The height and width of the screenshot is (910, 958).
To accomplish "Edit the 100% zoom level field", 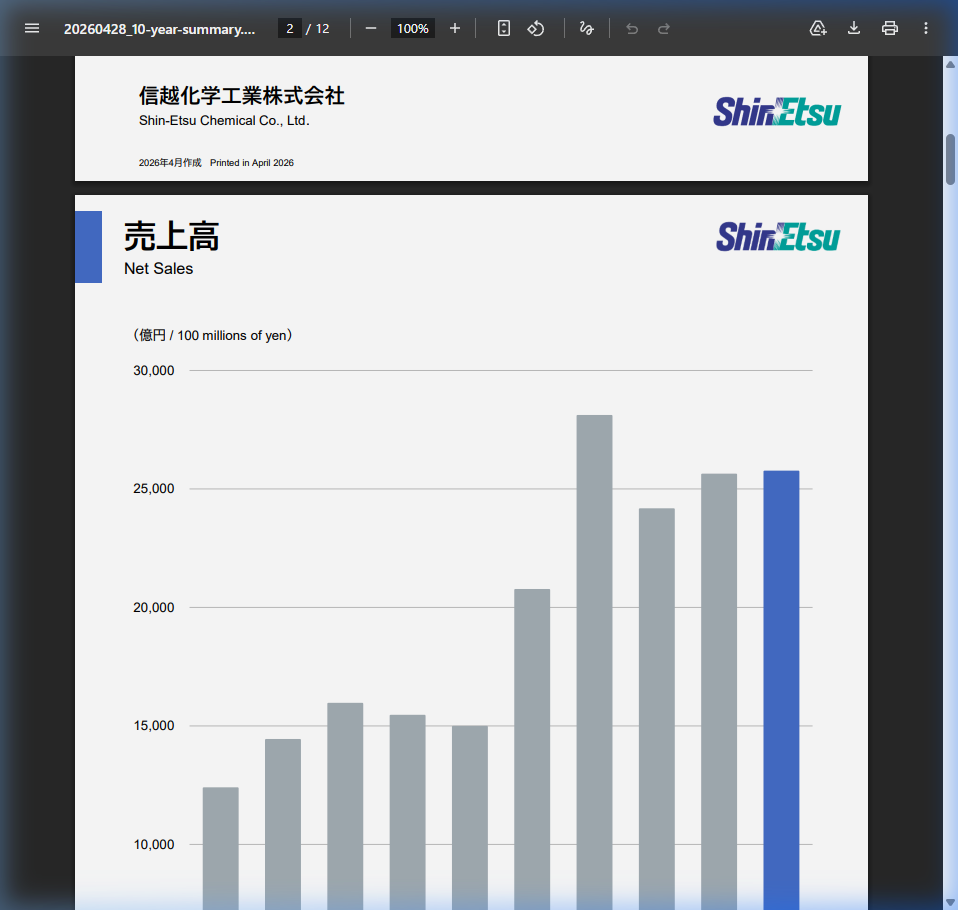I will 412,29.
